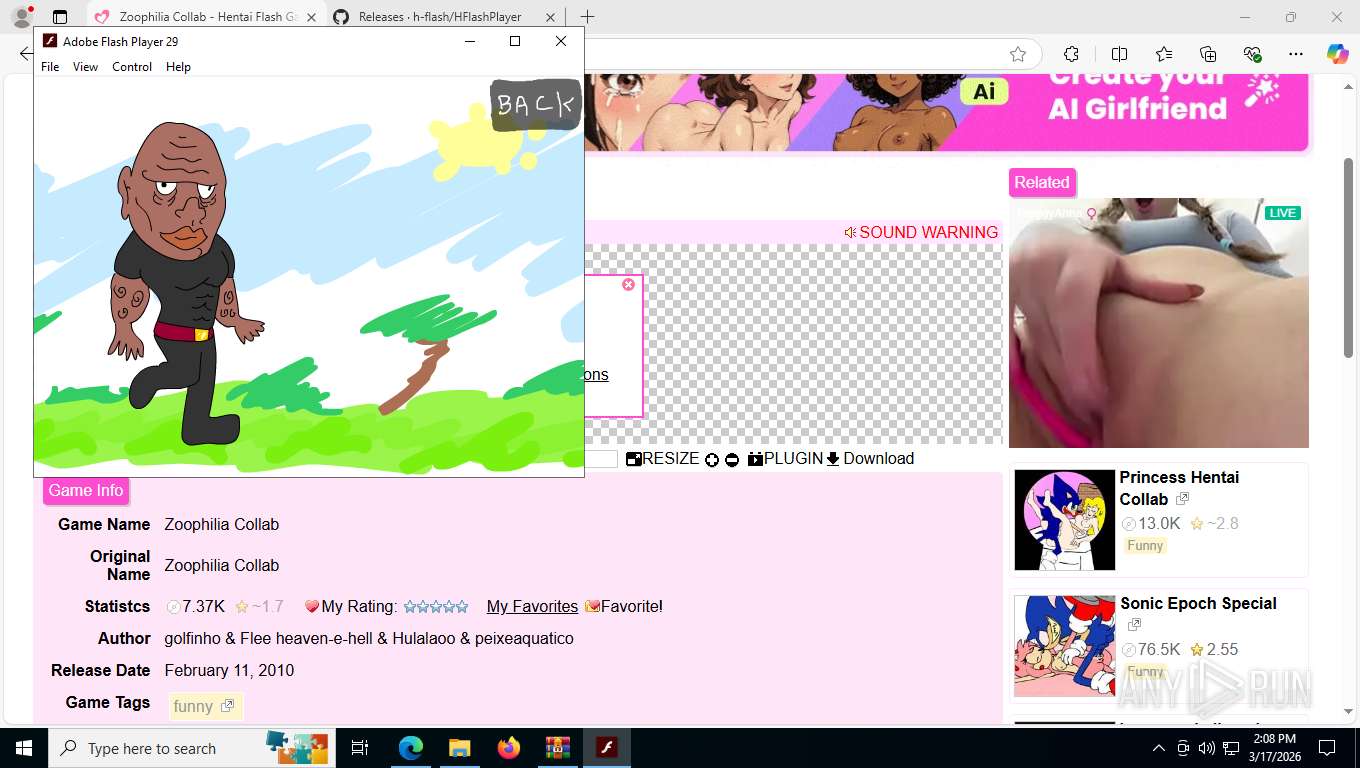
Task: Close the Releases h-flash/HFlashPlayer tab
Action: pyautogui.click(x=550, y=17)
